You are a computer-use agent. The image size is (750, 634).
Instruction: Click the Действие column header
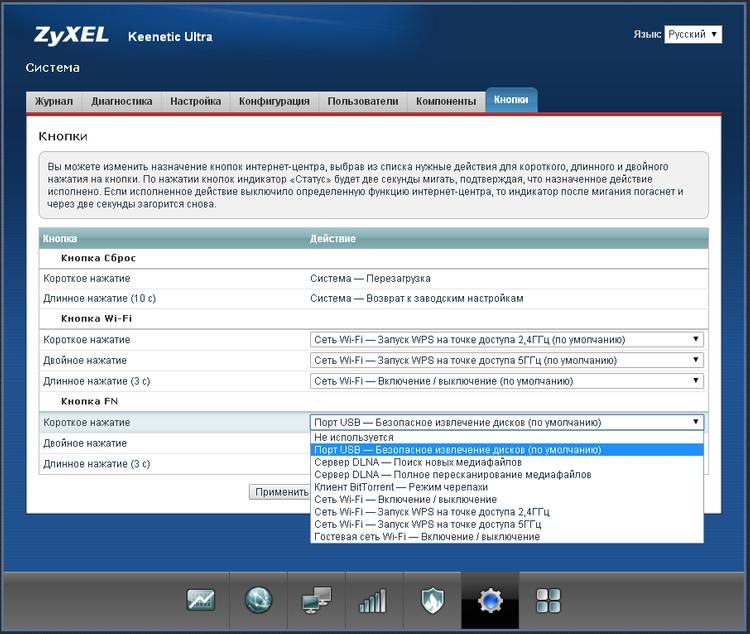[x=333, y=238]
